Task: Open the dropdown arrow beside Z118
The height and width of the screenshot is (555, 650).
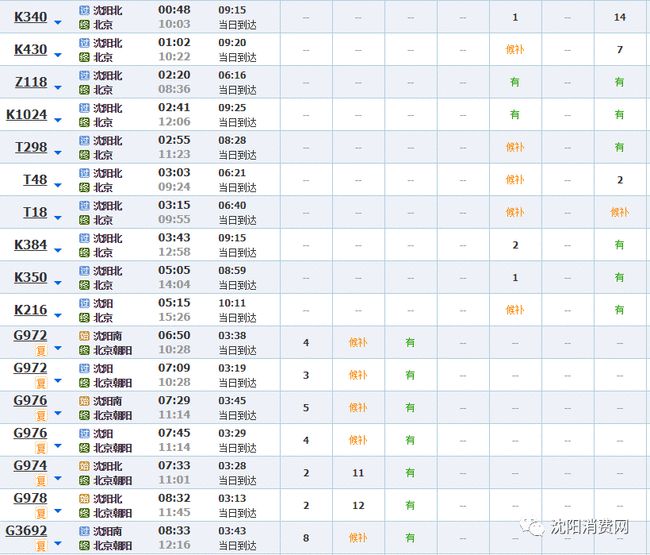Action: coord(58,87)
